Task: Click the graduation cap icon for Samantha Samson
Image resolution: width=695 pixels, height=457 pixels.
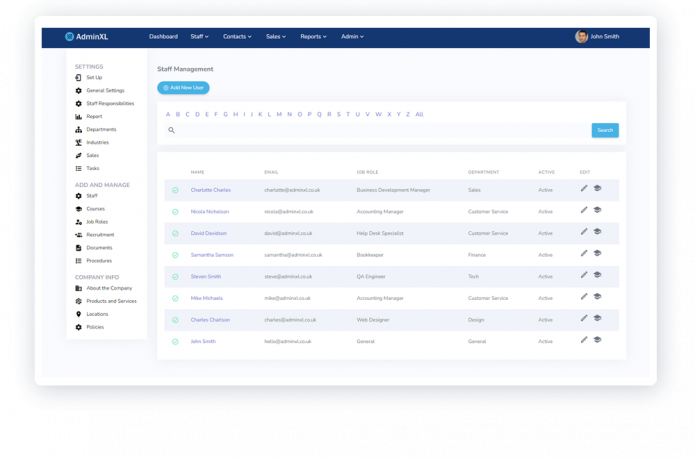Action: [597, 254]
